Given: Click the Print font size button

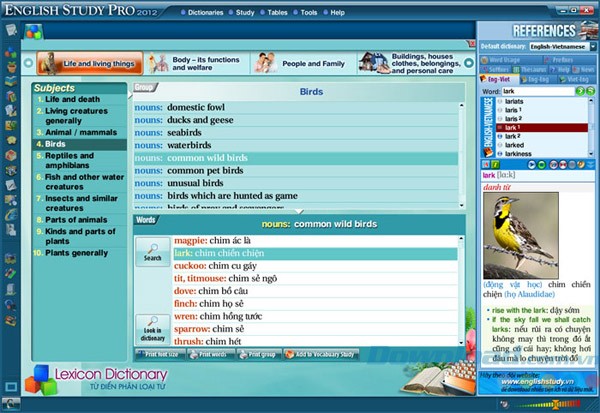Looking at the screenshot, I should [x=160, y=354].
